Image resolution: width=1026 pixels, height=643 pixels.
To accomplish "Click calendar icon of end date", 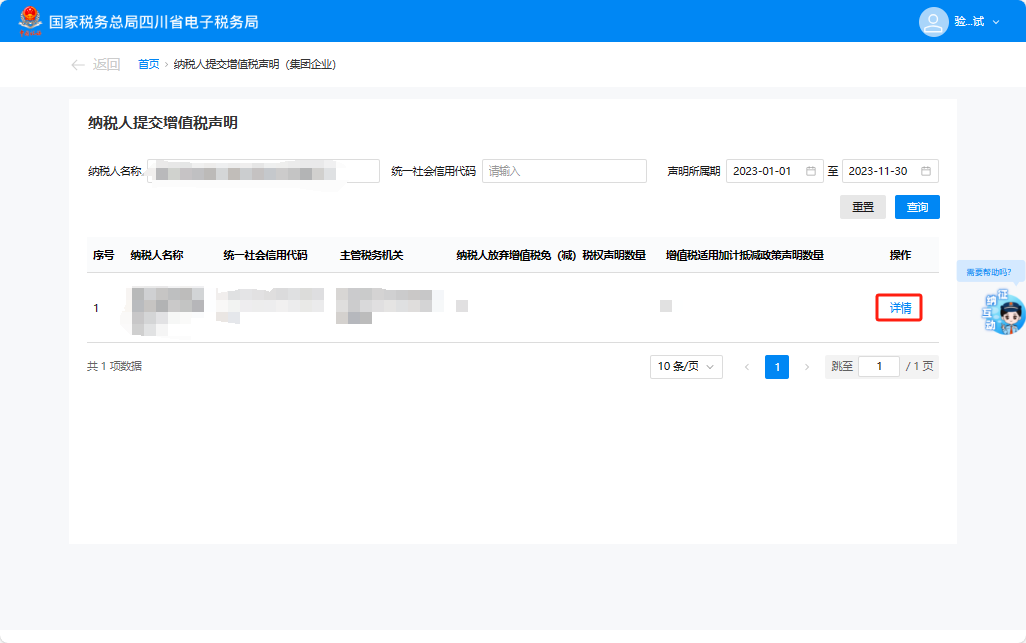I will pyautogui.click(x=926, y=171).
